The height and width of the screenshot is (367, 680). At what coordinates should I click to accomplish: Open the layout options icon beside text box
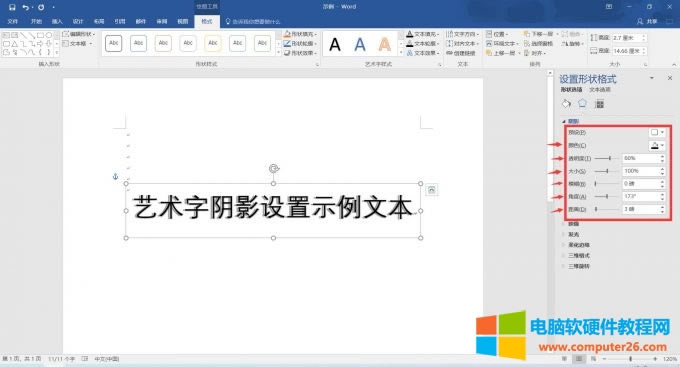click(432, 190)
